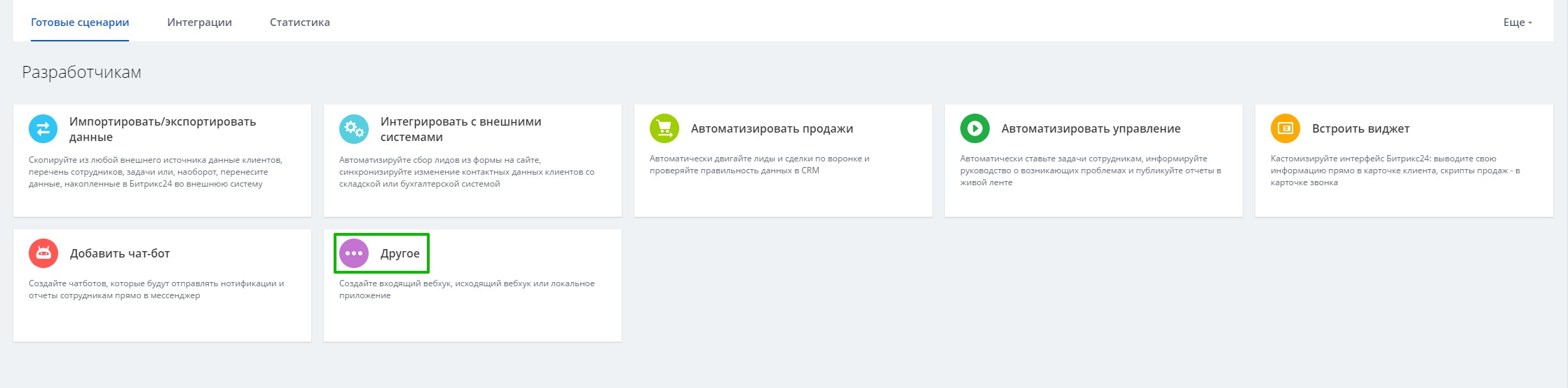
Task: Click the chat-bot card description text
Action: [x=156, y=290]
